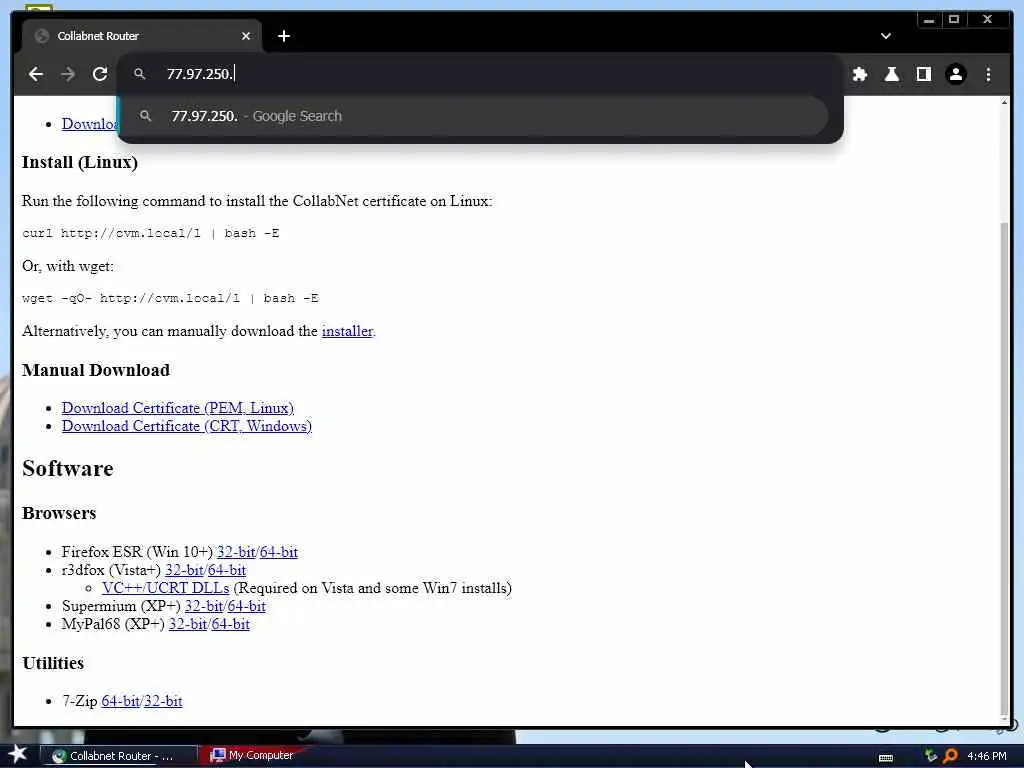This screenshot has width=1024, height=768.
Task: Download 7-Zip 32-bit
Action: coord(163,701)
